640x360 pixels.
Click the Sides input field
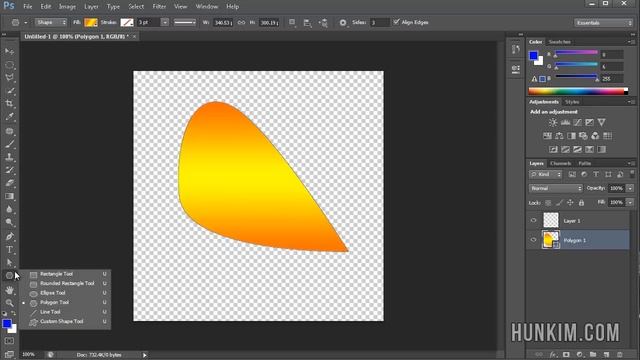click(x=379, y=22)
